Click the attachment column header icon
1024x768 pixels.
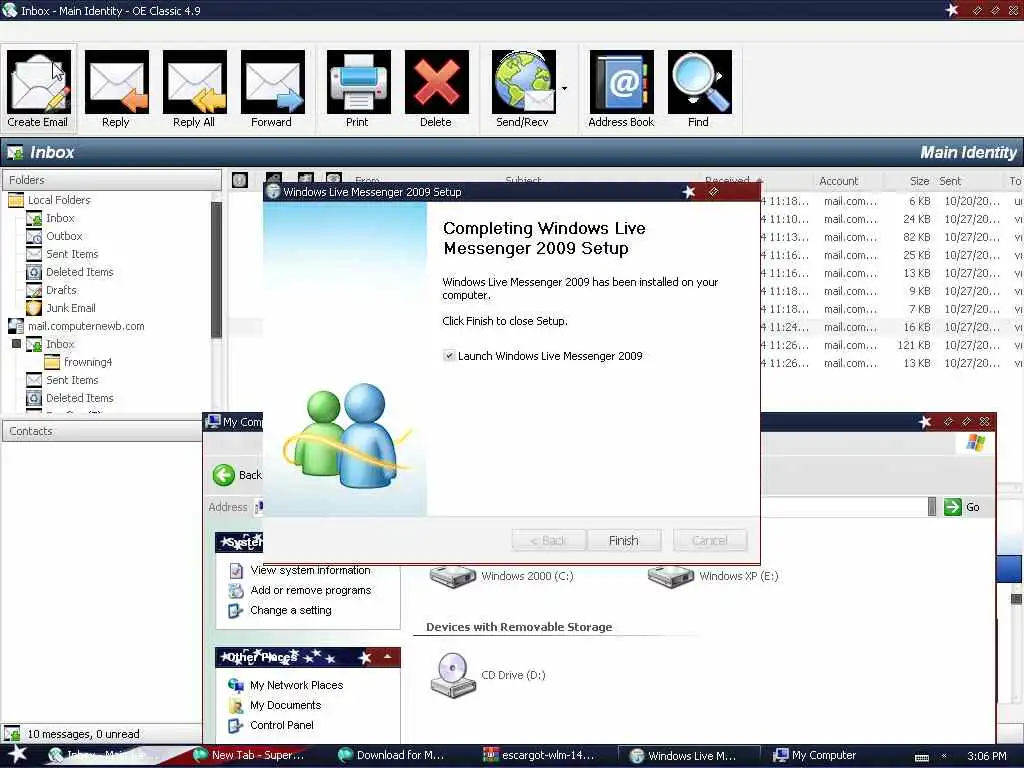(274, 178)
